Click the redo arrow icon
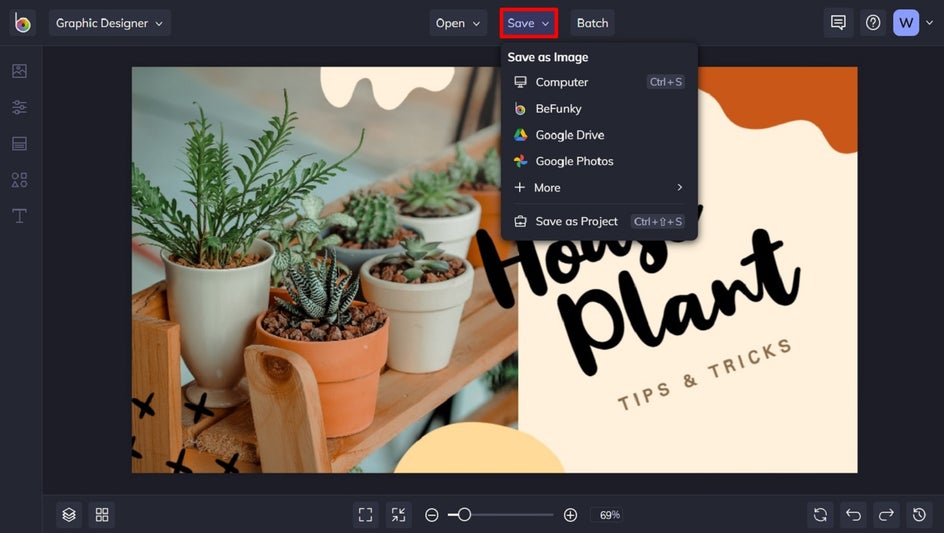This screenshot has width=944, height=533. click(x=886, y=514)
